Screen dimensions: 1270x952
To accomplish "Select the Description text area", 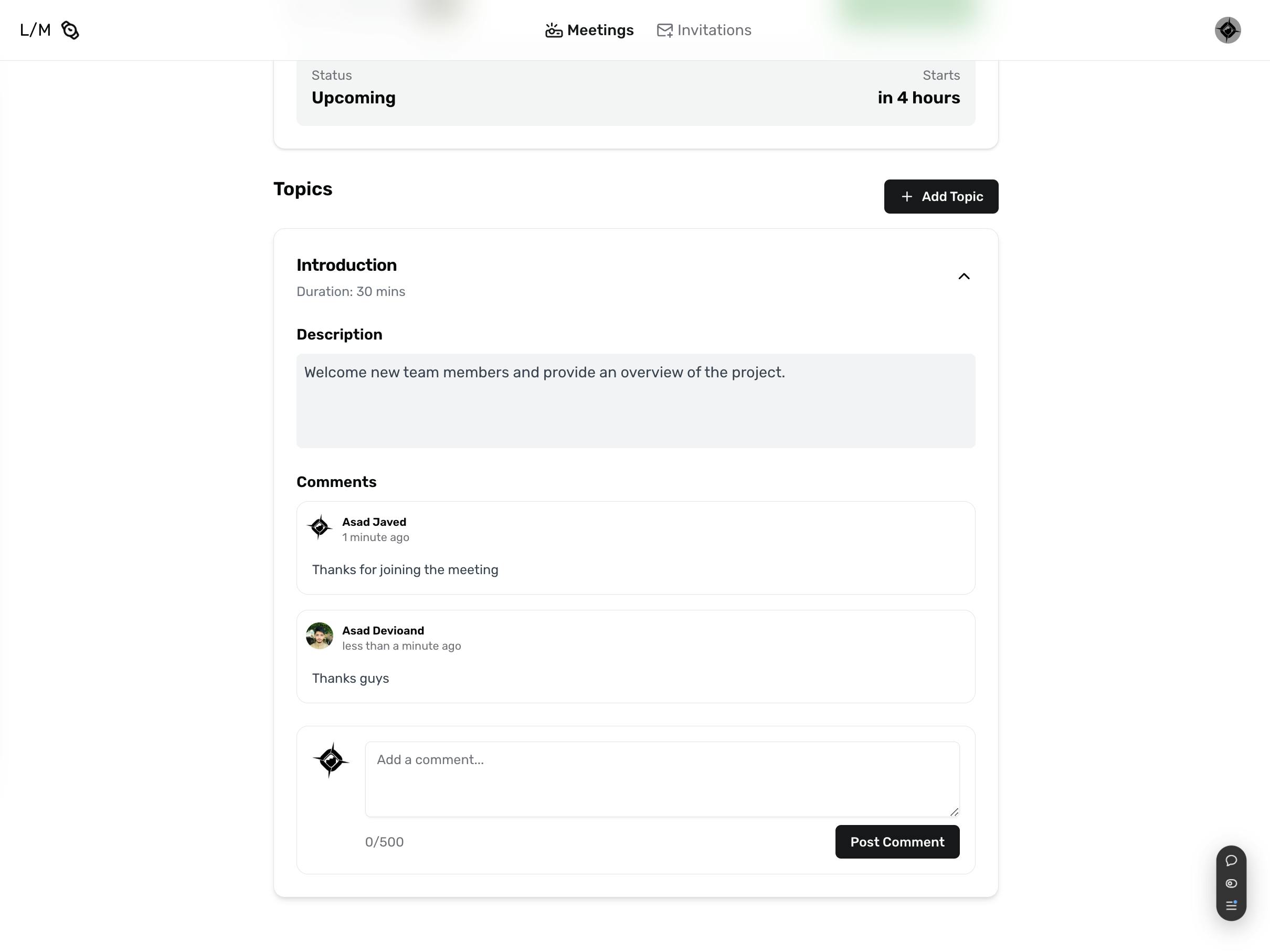I will coord(635,401).
